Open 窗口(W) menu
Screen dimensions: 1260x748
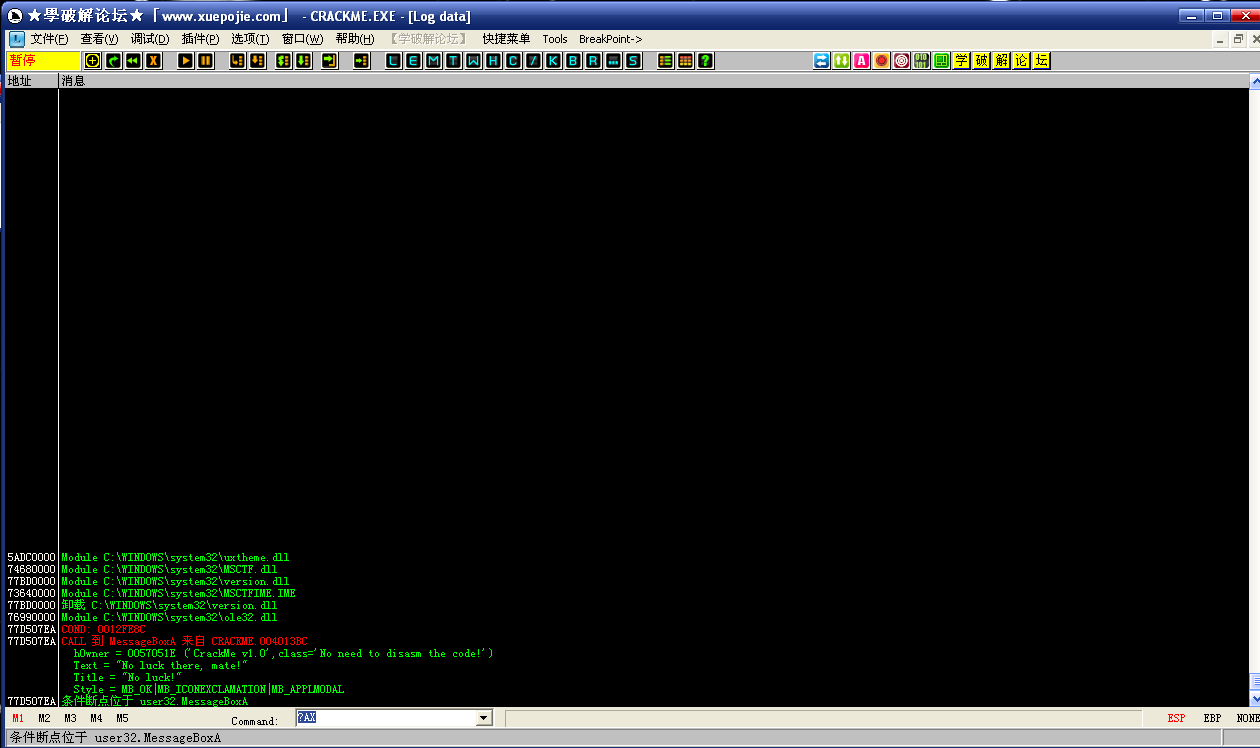(302, 39)
